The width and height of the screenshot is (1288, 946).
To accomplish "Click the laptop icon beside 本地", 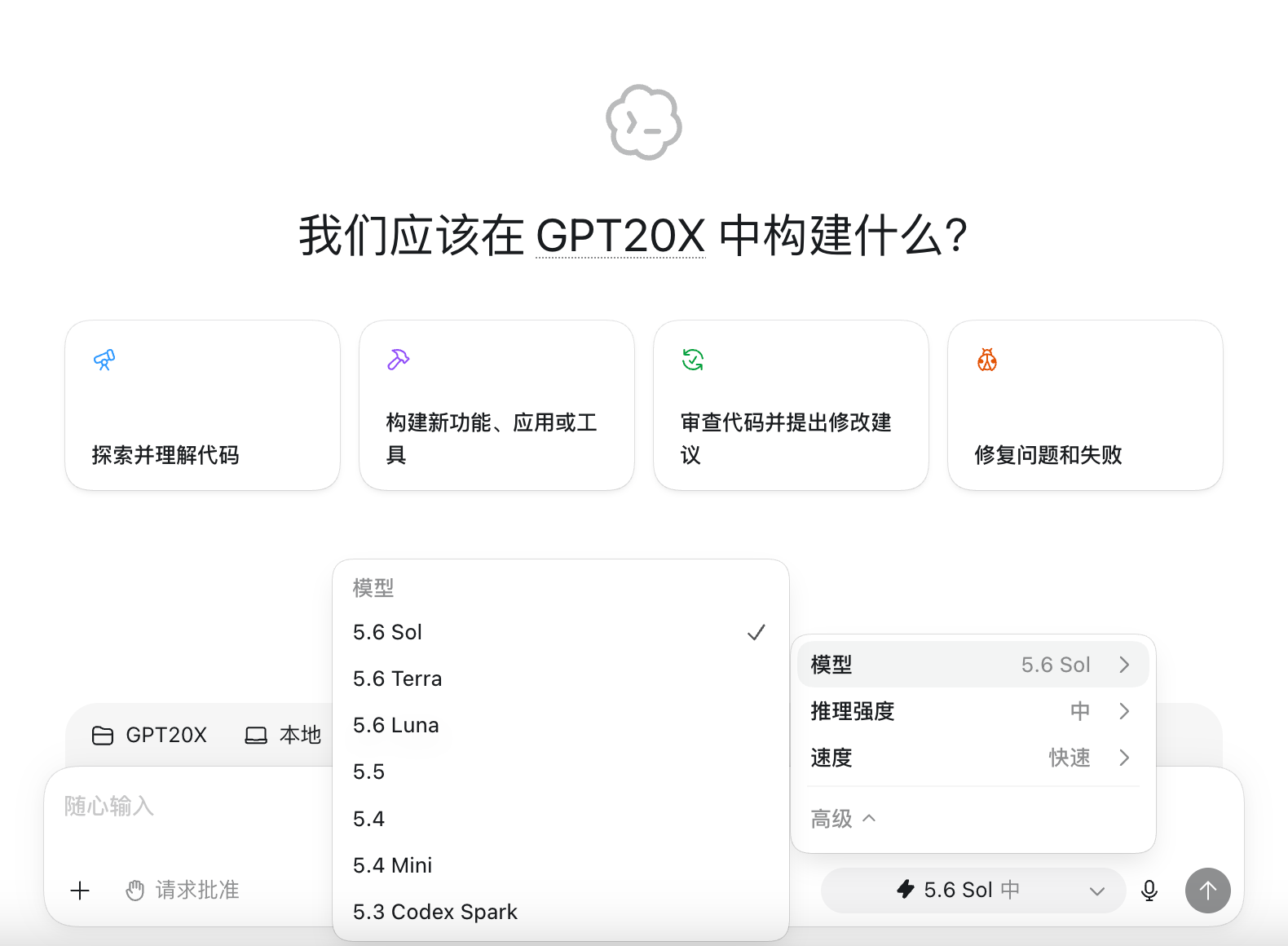I will [256, 736].
